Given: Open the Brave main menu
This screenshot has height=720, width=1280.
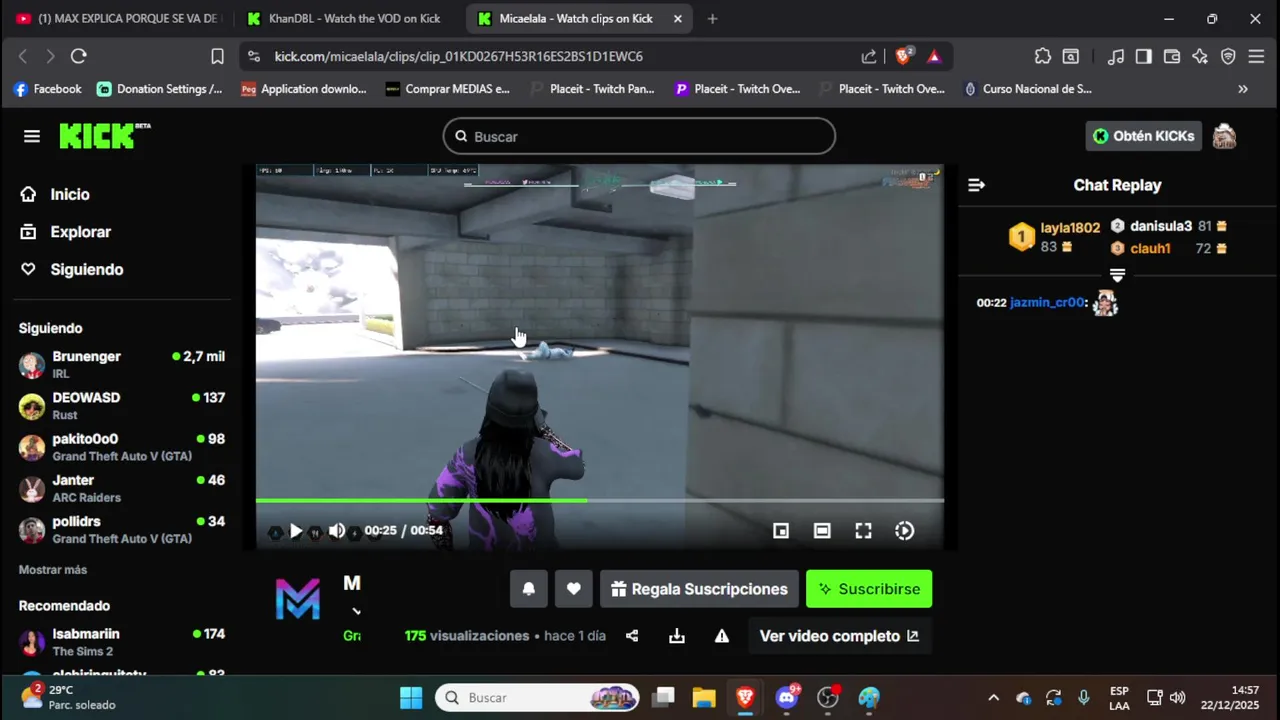Looking at the screenshot, I should [1256, 57].
